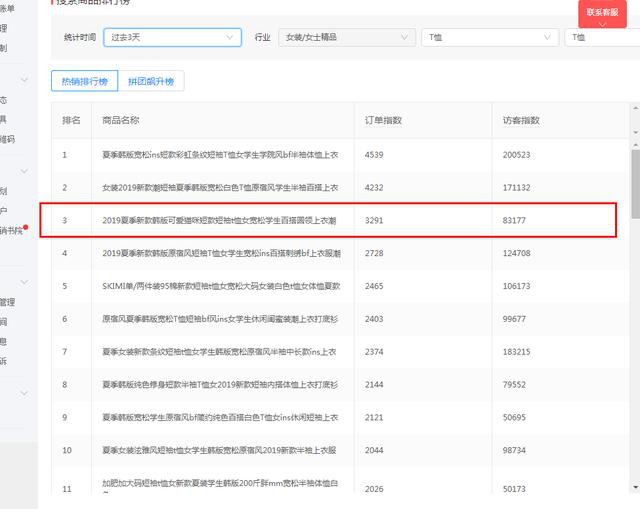The image size is (640, 509).
Task: Open the second-level T恤 category dropdown
Action: coord(488,37)
